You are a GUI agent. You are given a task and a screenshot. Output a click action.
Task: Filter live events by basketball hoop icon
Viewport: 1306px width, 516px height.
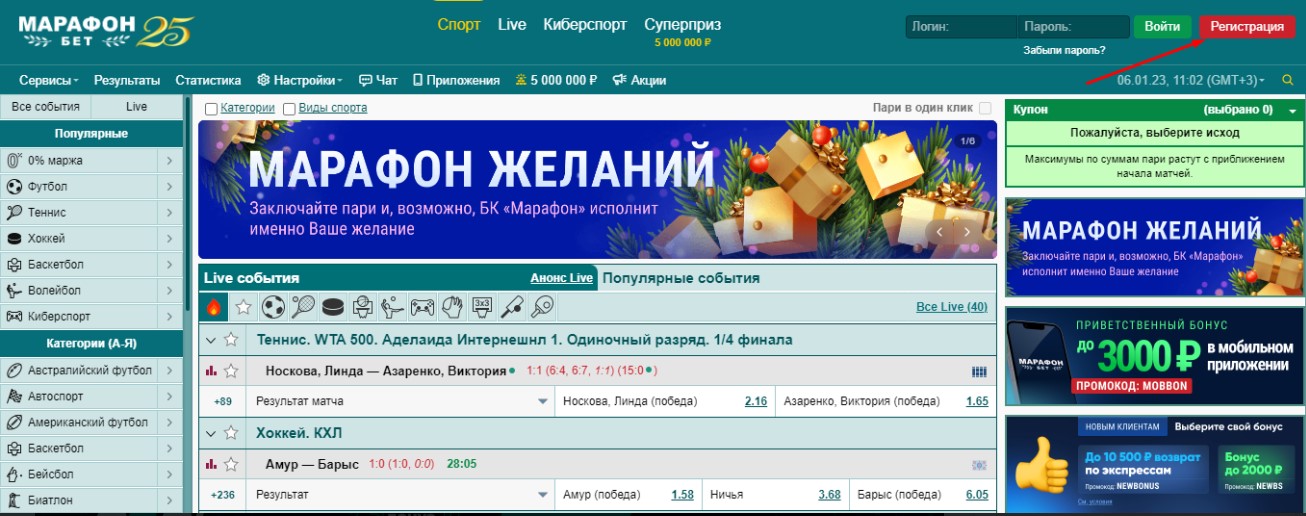pyautogui.click(x=363, y=306)
